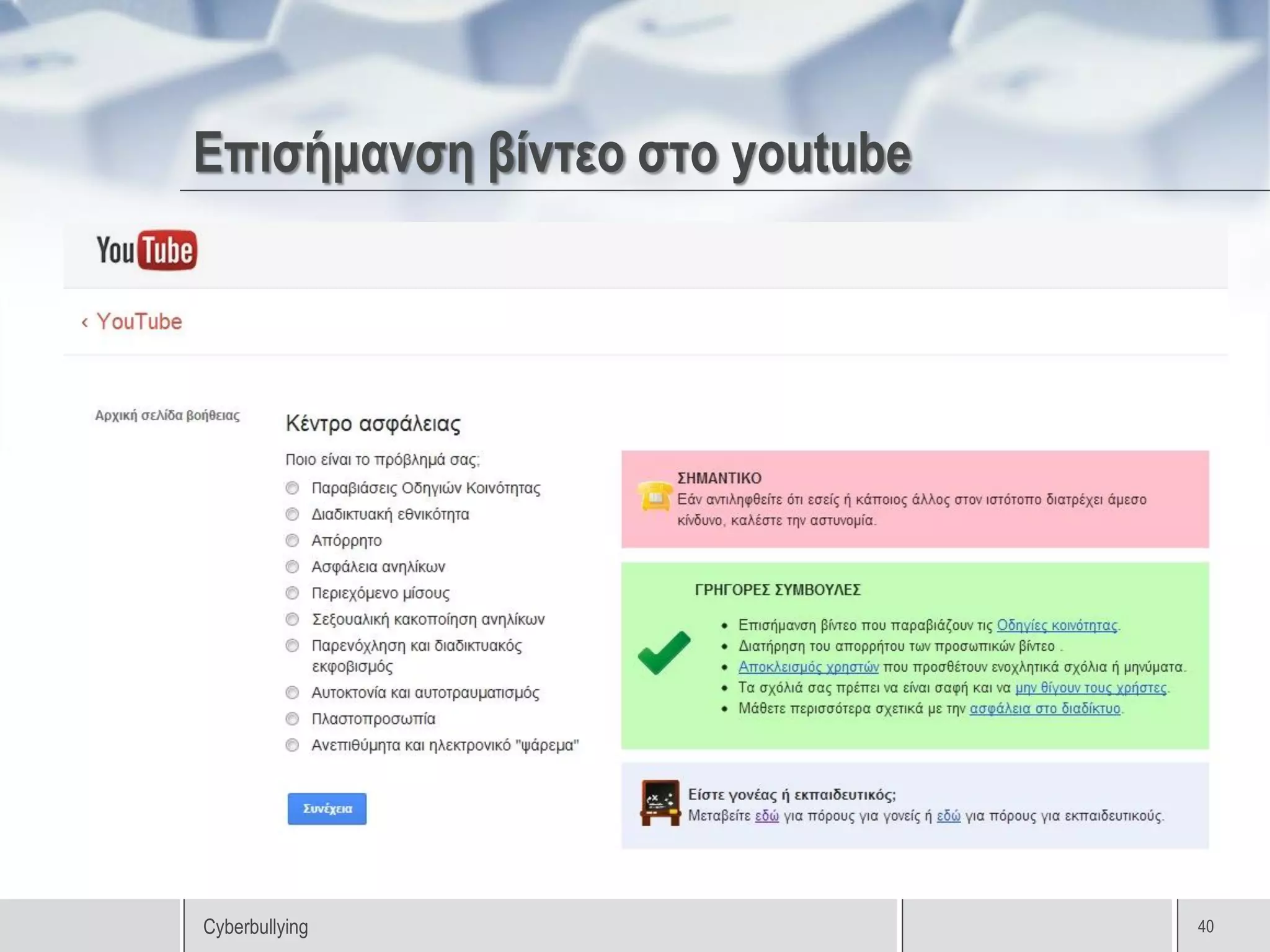1270x952 pixels.
Task: Select the Παραβιάσεις Οδηγιών Κοινότητας radio option
Action: click(x=292, y=488)
